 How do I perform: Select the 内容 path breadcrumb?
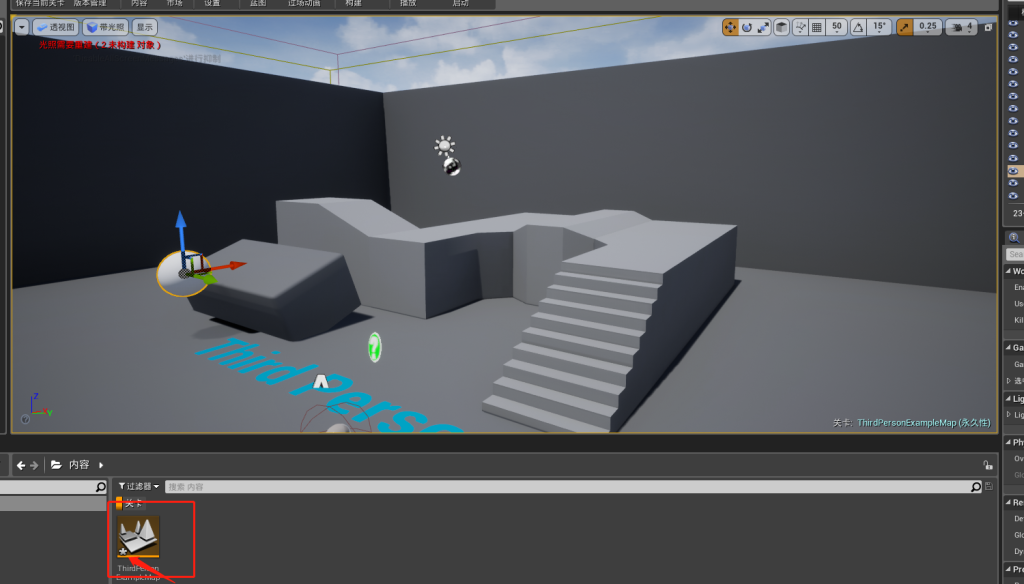(79, 465)
